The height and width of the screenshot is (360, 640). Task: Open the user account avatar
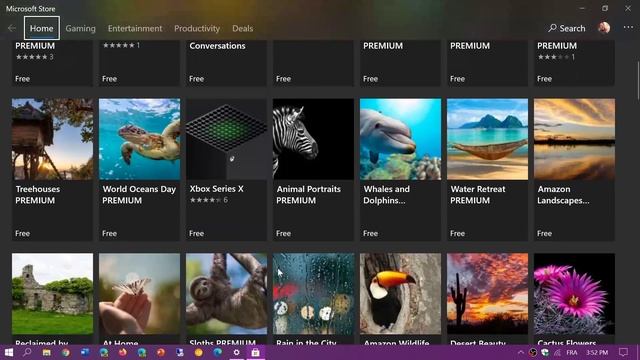pyautogui.click(x=604, y=28)
